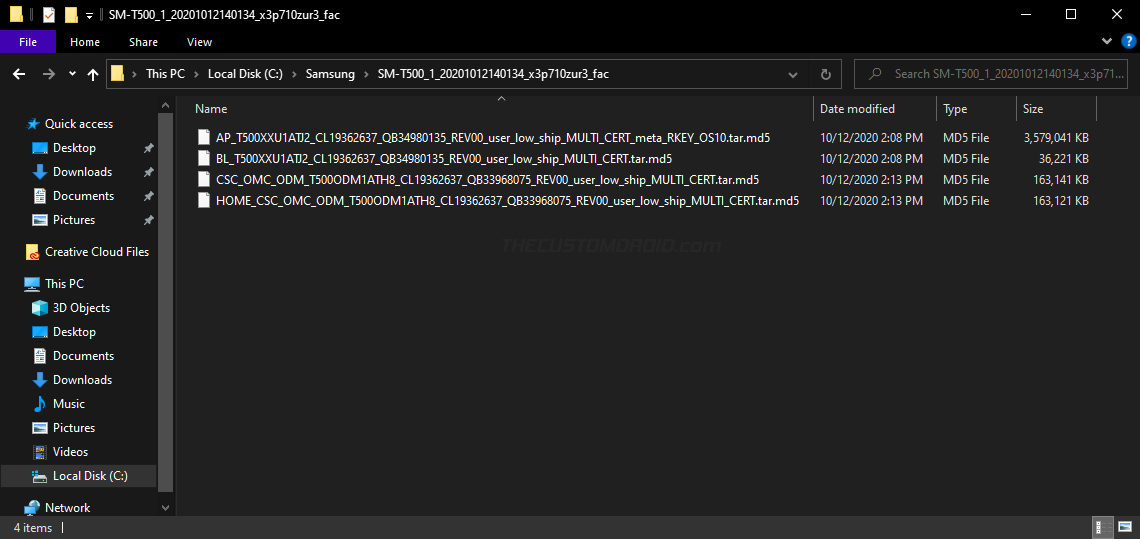Click the 3,579,041 KB size value
This screenshot has height=539, width=1140.
tap(1056, 137)
